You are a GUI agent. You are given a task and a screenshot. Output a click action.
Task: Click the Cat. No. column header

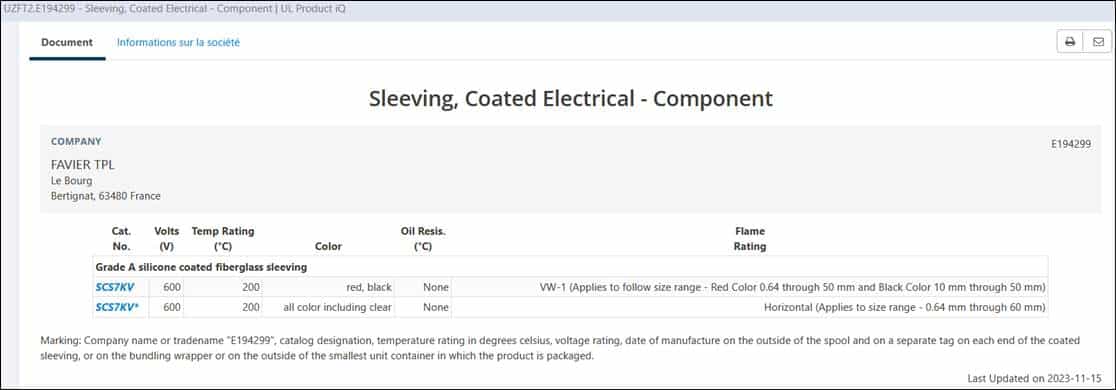(121, 239)
